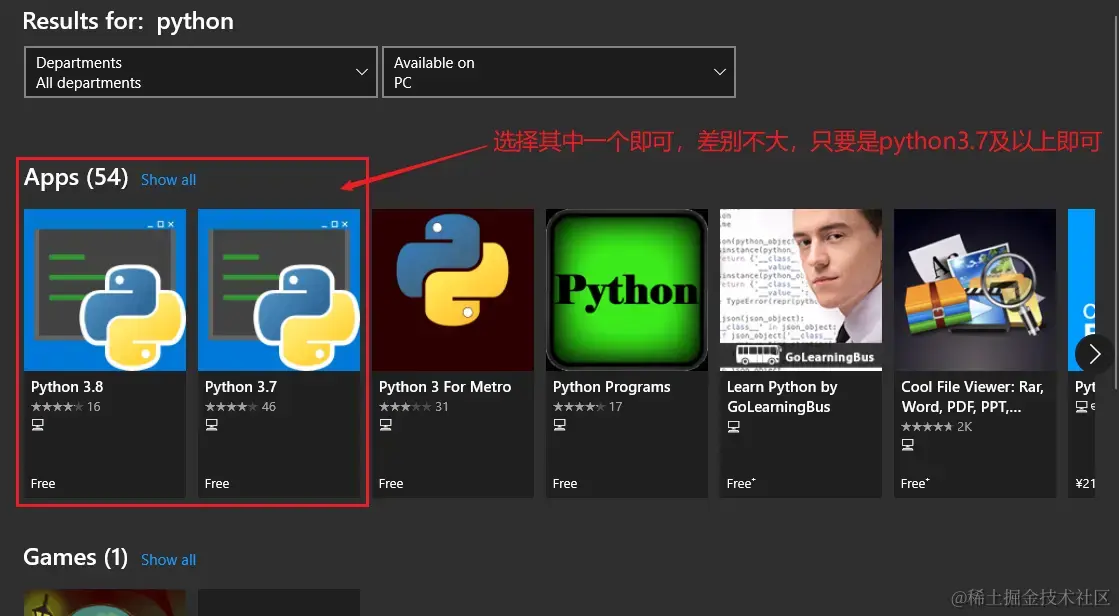Screen dimensions: 1119x616
Task: Show all Games results
Action: click(167, 560)
